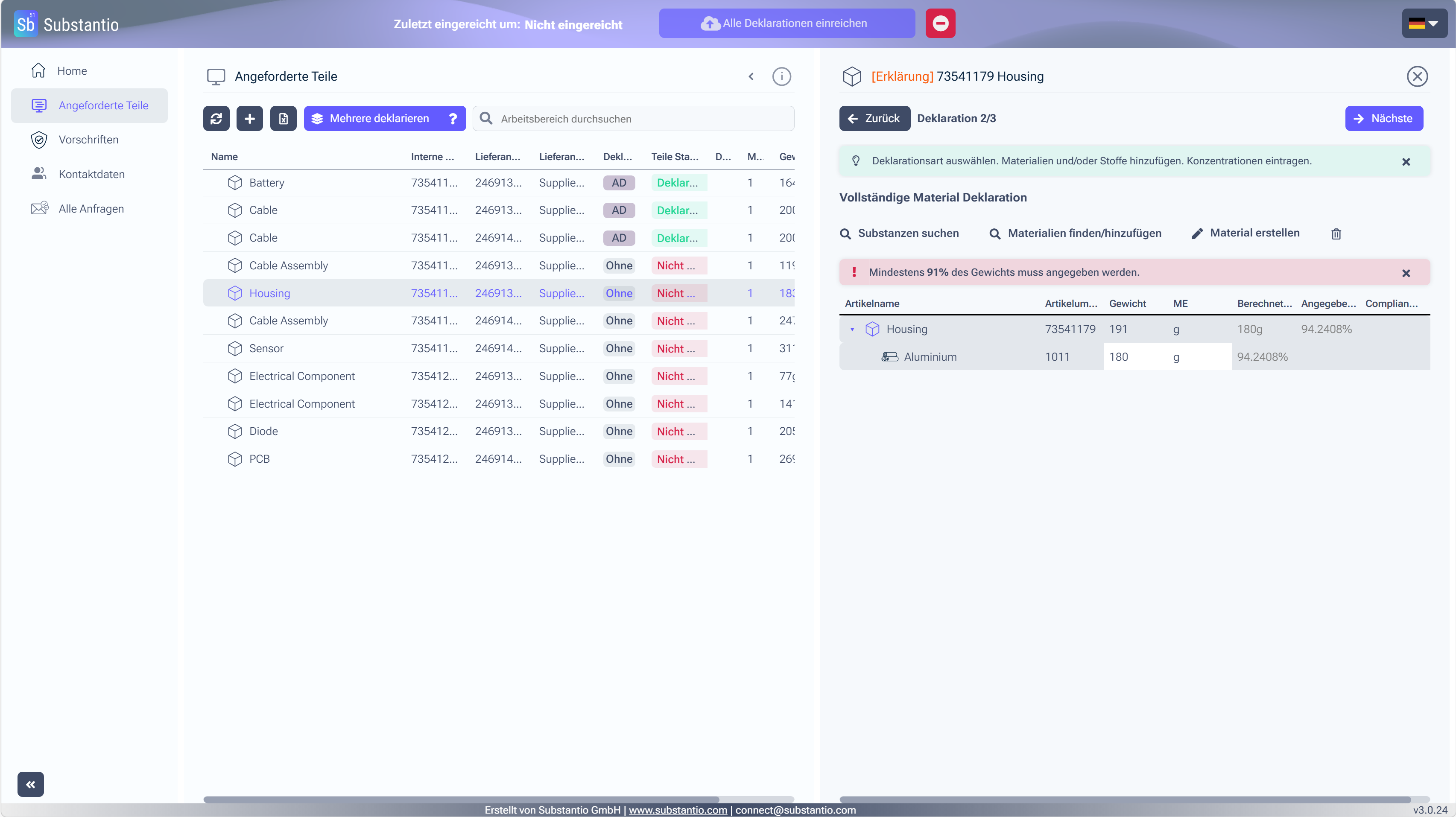Collapse the sidebar with double-chevron icon
1456x817 pixels.
[30, 784]
